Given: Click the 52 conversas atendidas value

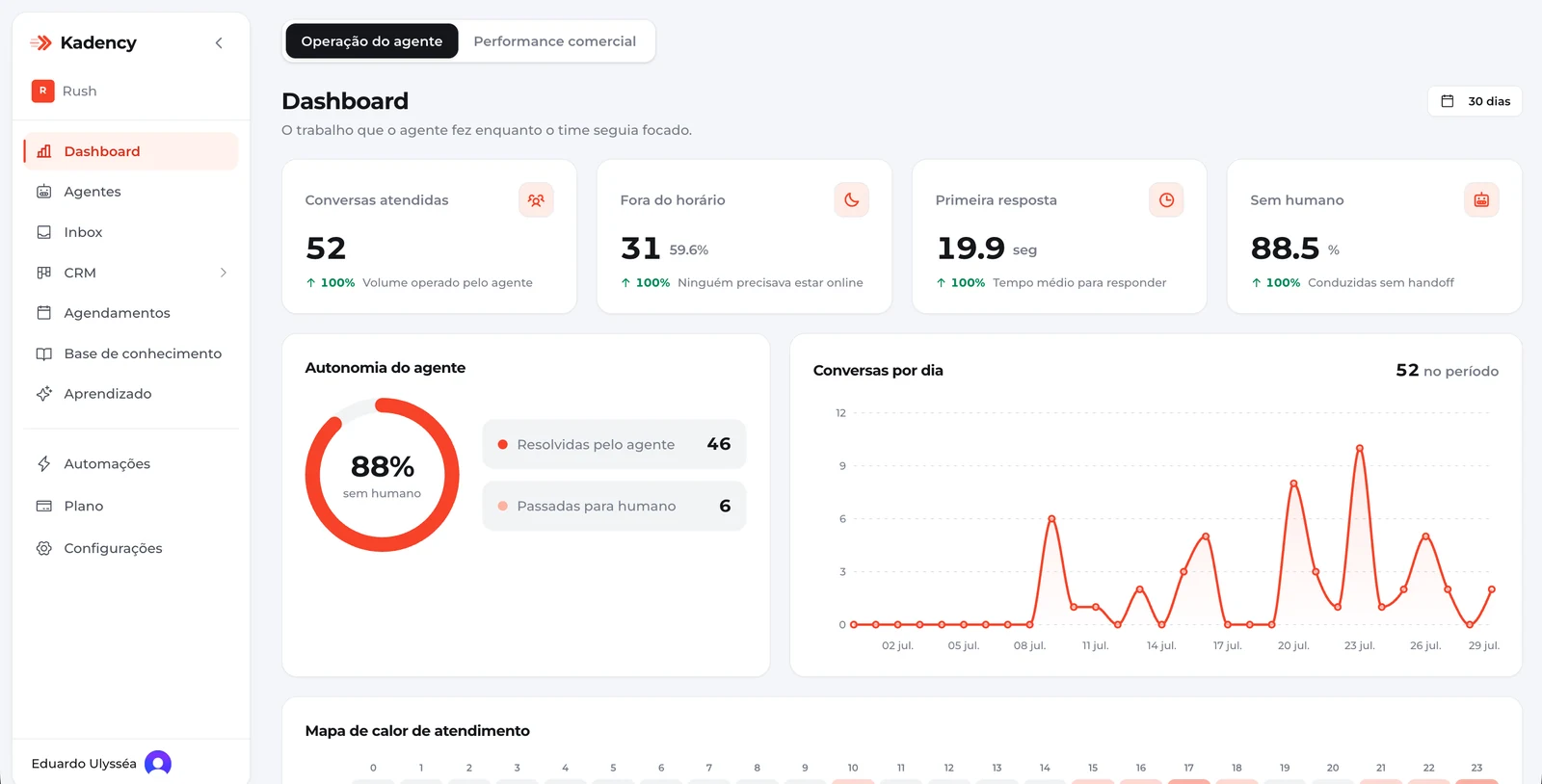Looking at the screenshot, I should [x=326, y=248].
